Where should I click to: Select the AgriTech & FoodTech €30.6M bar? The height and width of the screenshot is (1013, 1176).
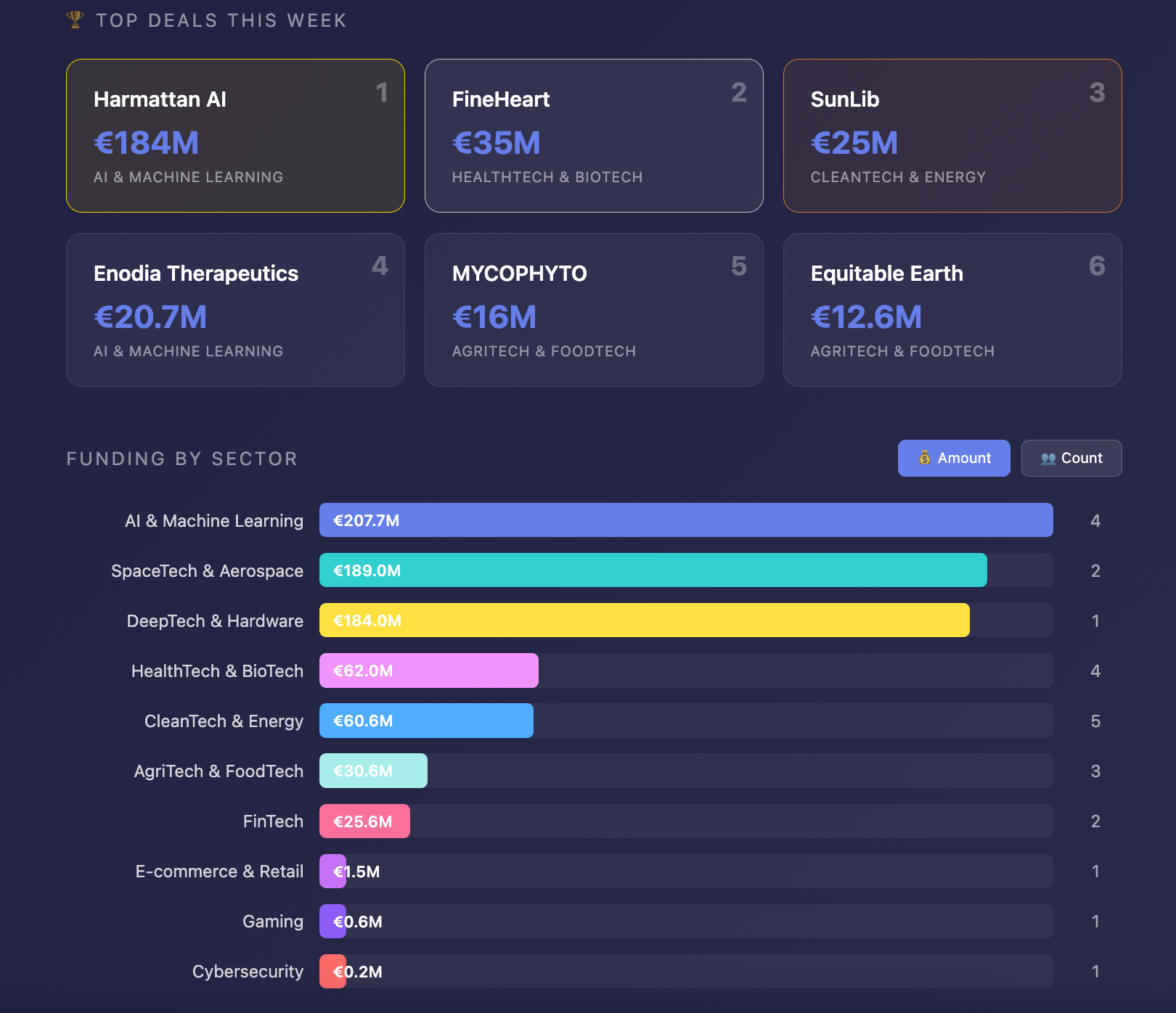373,771
